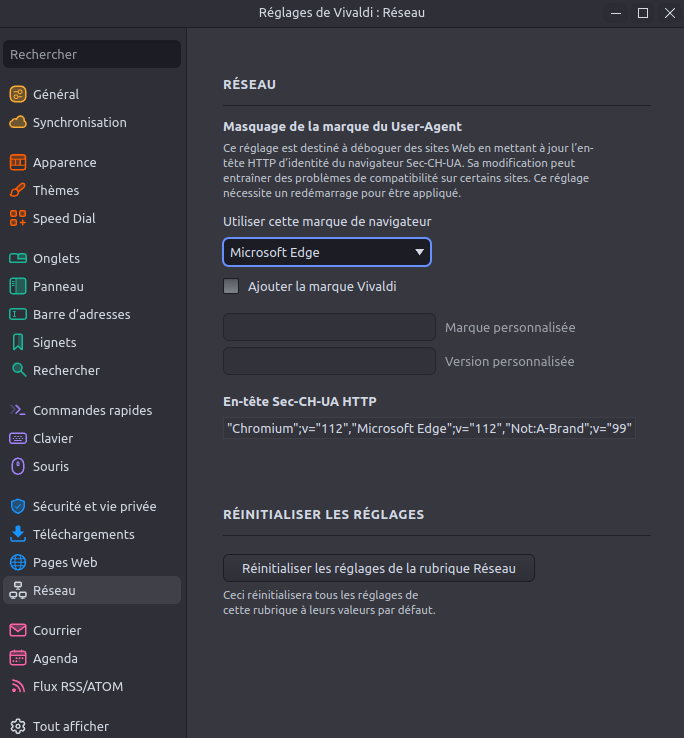Select the Commandes rapides icon
The width and height of the screenshot is (684, 738).
pyautogui.click(x=18, y=410)
